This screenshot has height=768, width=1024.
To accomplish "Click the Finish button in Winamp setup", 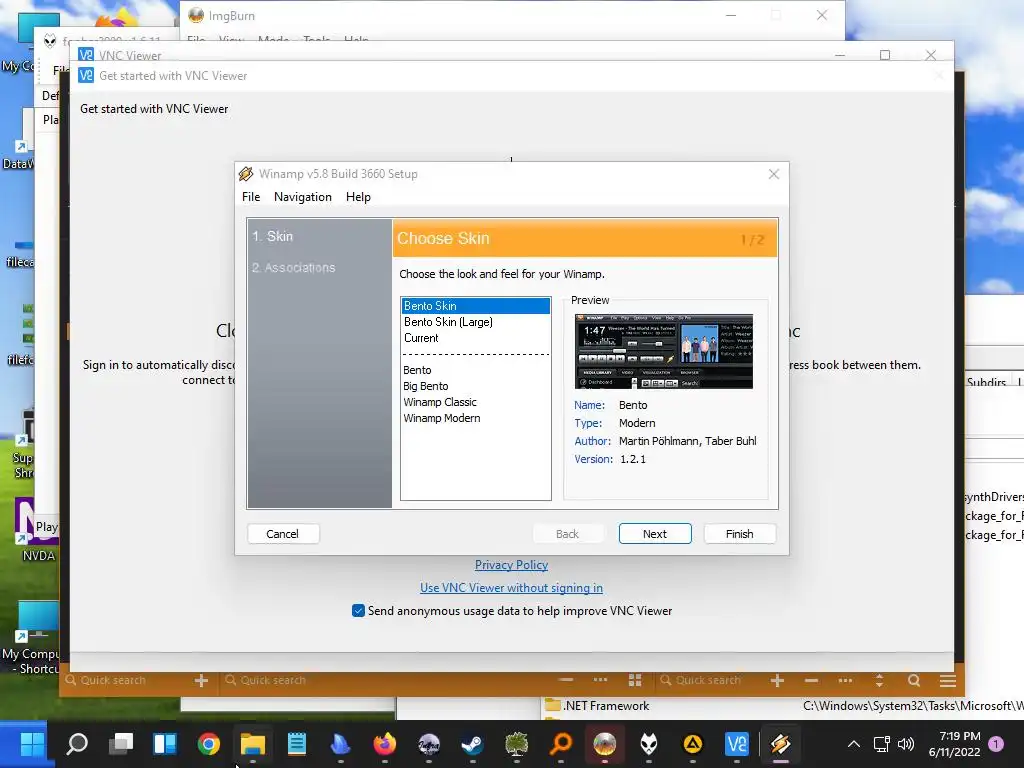I will pos(740,534).
